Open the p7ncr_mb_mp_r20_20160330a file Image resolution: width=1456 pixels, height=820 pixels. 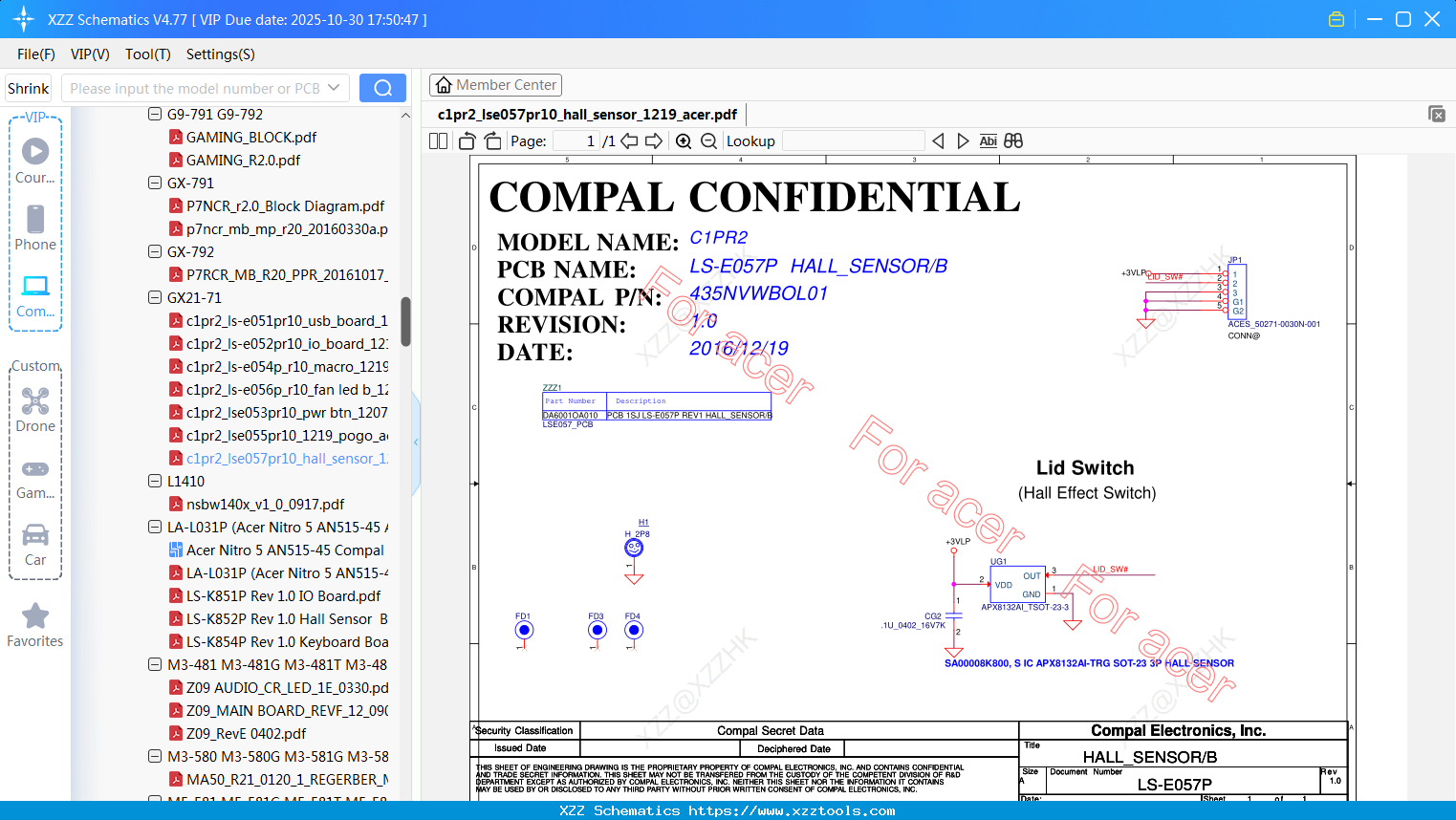pyautogui.click(x=287, y=228)
